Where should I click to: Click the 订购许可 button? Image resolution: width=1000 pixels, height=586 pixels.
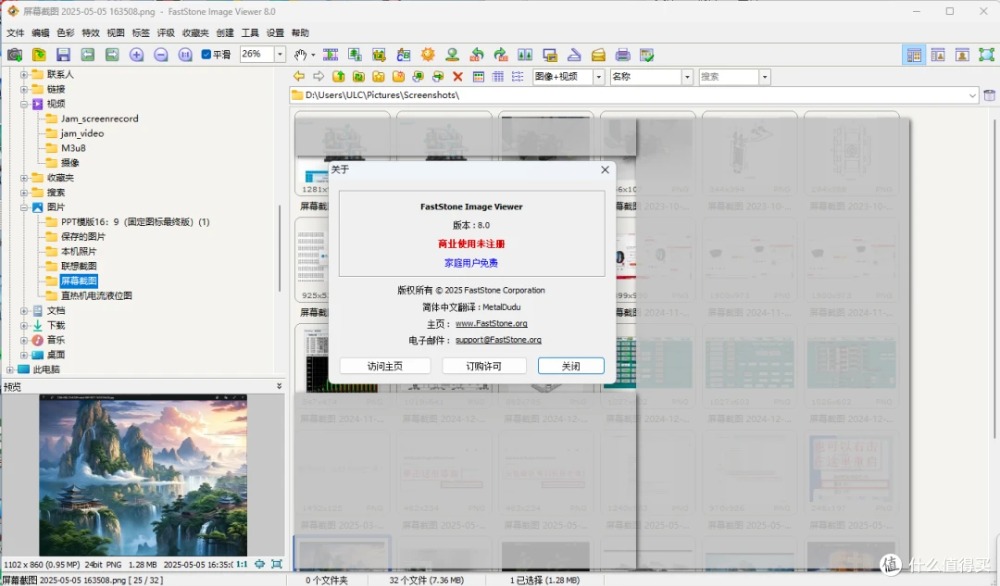[484, 366]
